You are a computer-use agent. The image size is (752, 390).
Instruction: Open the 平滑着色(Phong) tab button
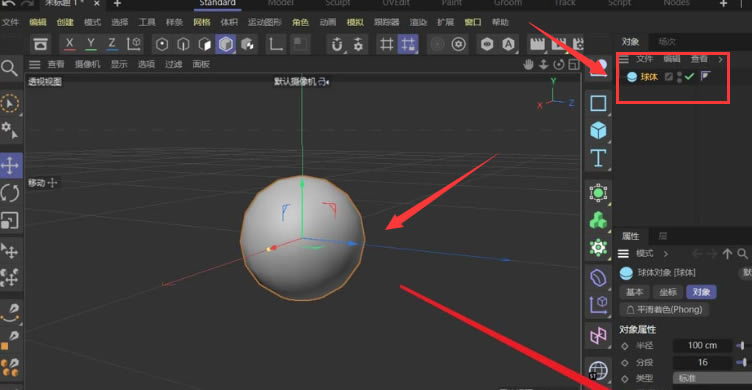(x=664, y=309)
